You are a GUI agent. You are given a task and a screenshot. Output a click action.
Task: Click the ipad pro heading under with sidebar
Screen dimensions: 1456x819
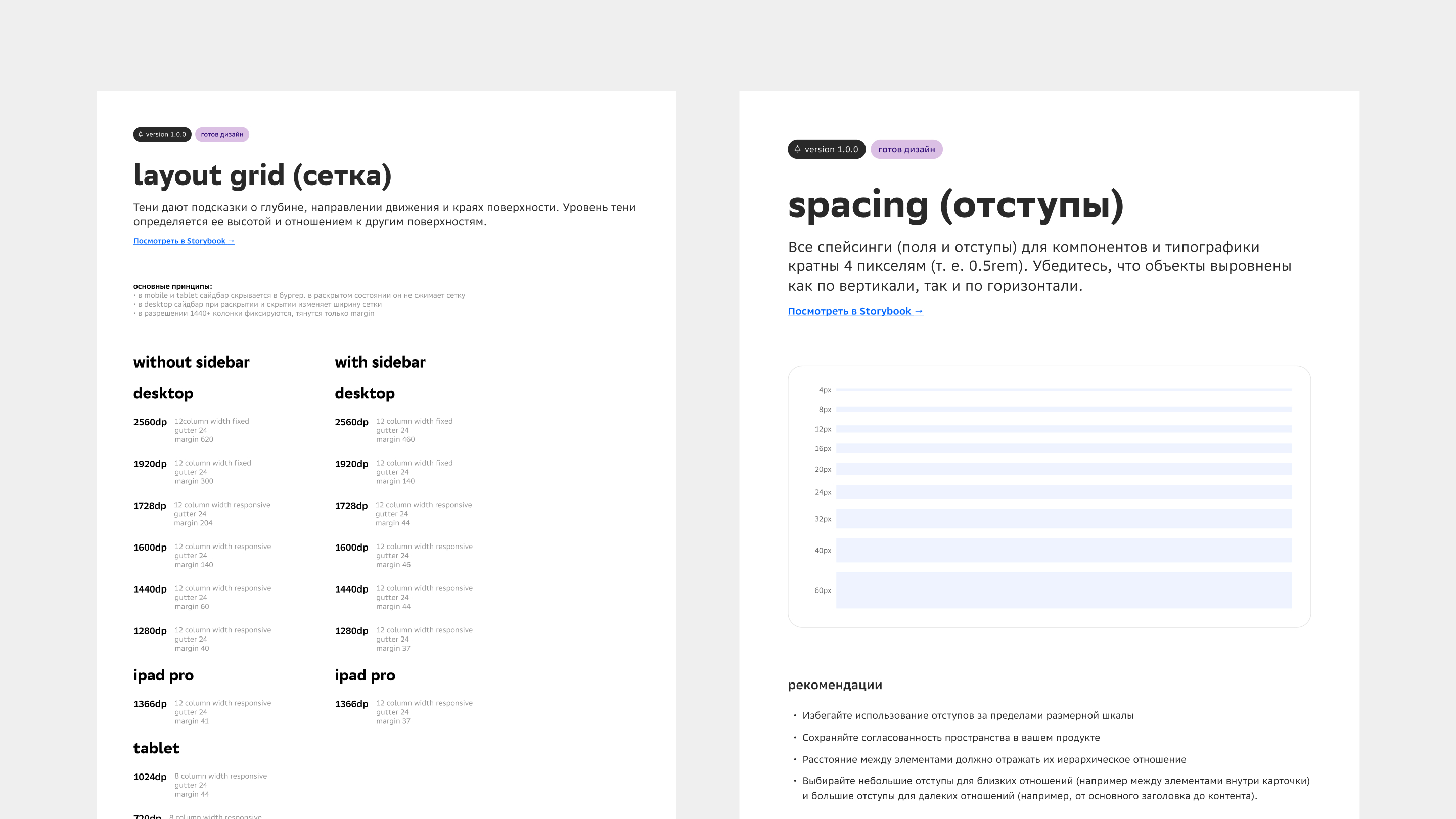coord(365,675)
